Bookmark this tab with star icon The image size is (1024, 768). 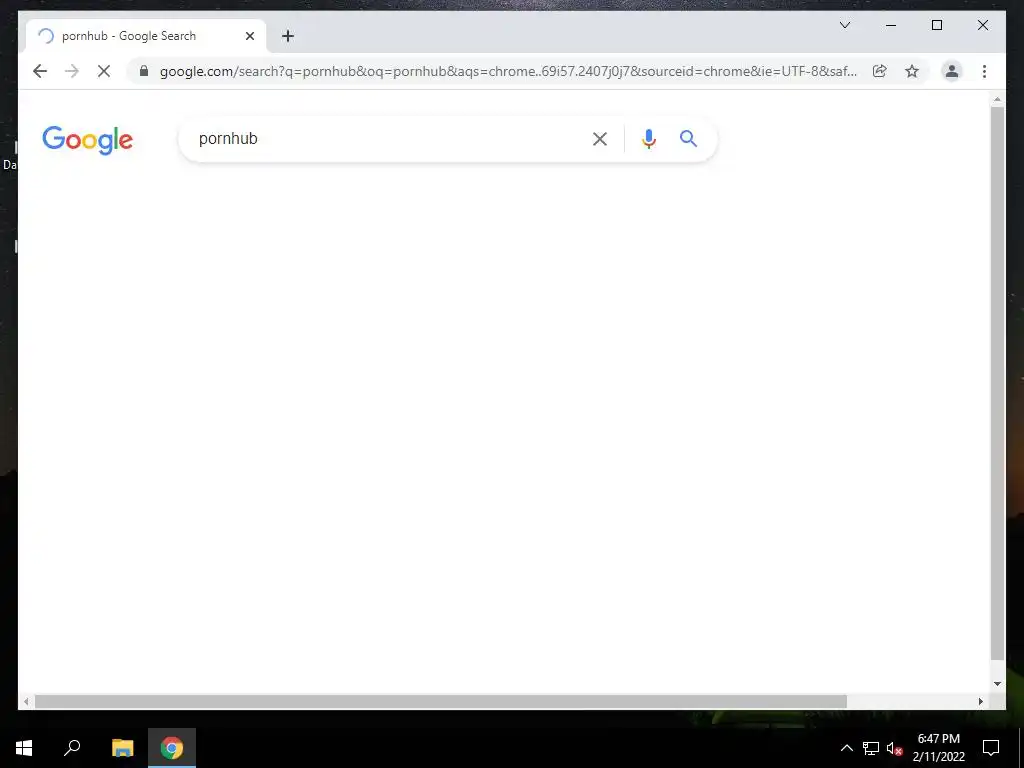click(912, 71)
